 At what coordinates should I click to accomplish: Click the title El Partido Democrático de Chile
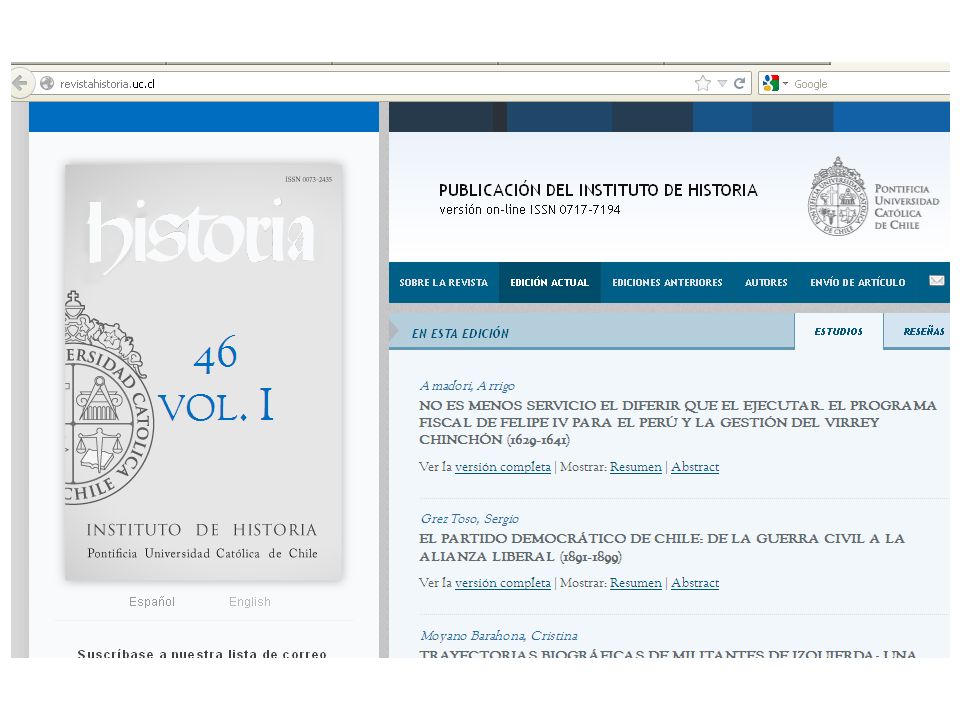coord(662,547)
